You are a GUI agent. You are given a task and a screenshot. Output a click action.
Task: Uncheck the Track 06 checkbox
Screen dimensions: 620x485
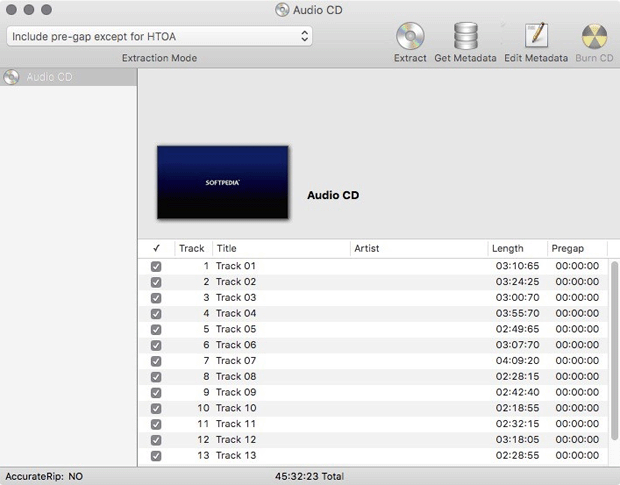[156, 345]
